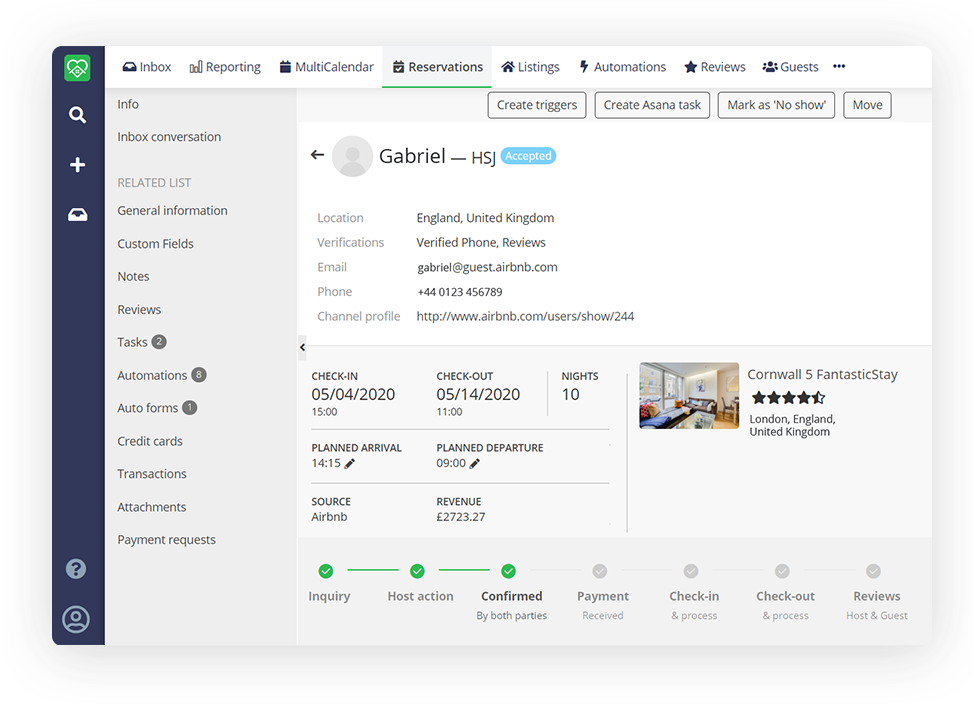Open Reviews in related list
Screen dimensions: 973x704
tap(139, 310)
